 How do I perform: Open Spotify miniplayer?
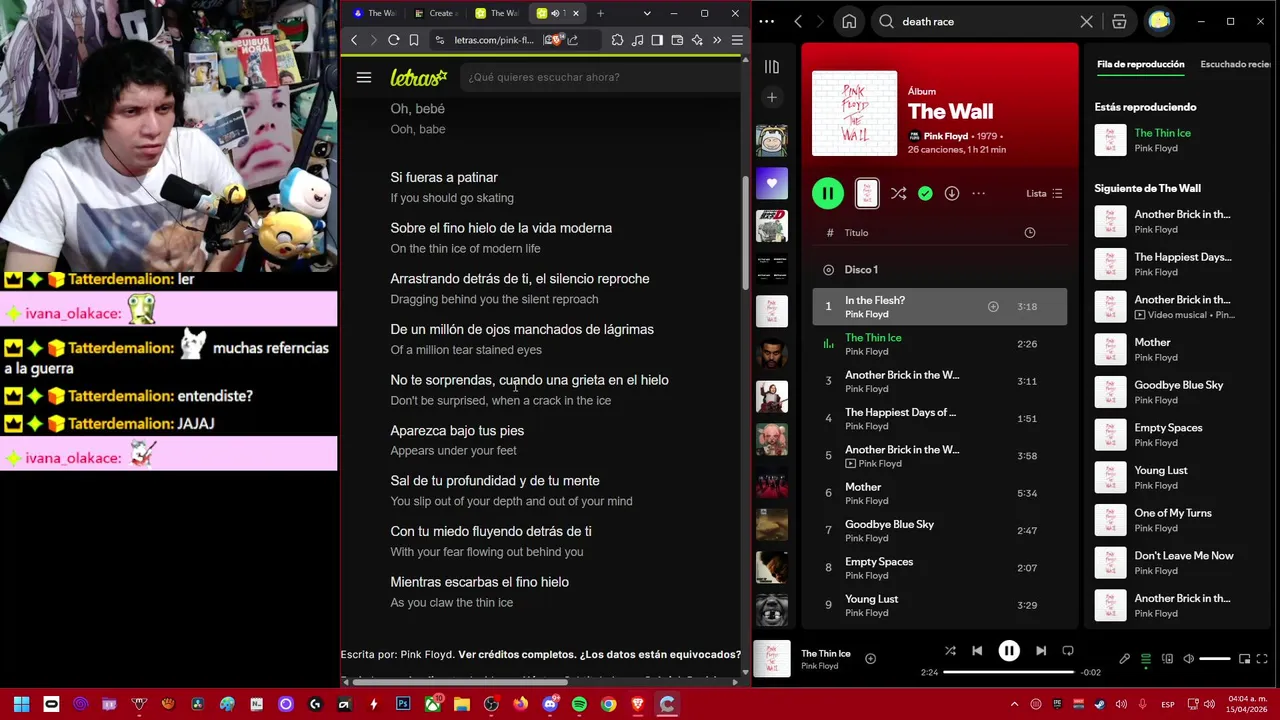click(x=1244, y=659)
